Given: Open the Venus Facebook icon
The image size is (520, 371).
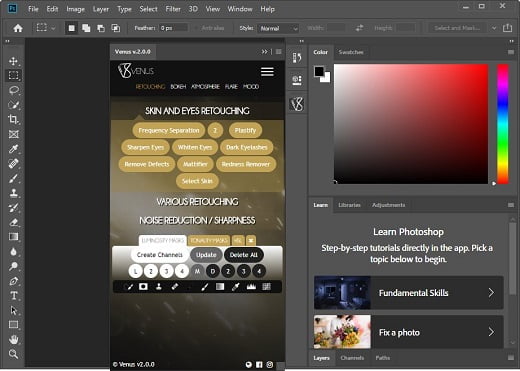Looking at the screenshot, I should (259, 365).
